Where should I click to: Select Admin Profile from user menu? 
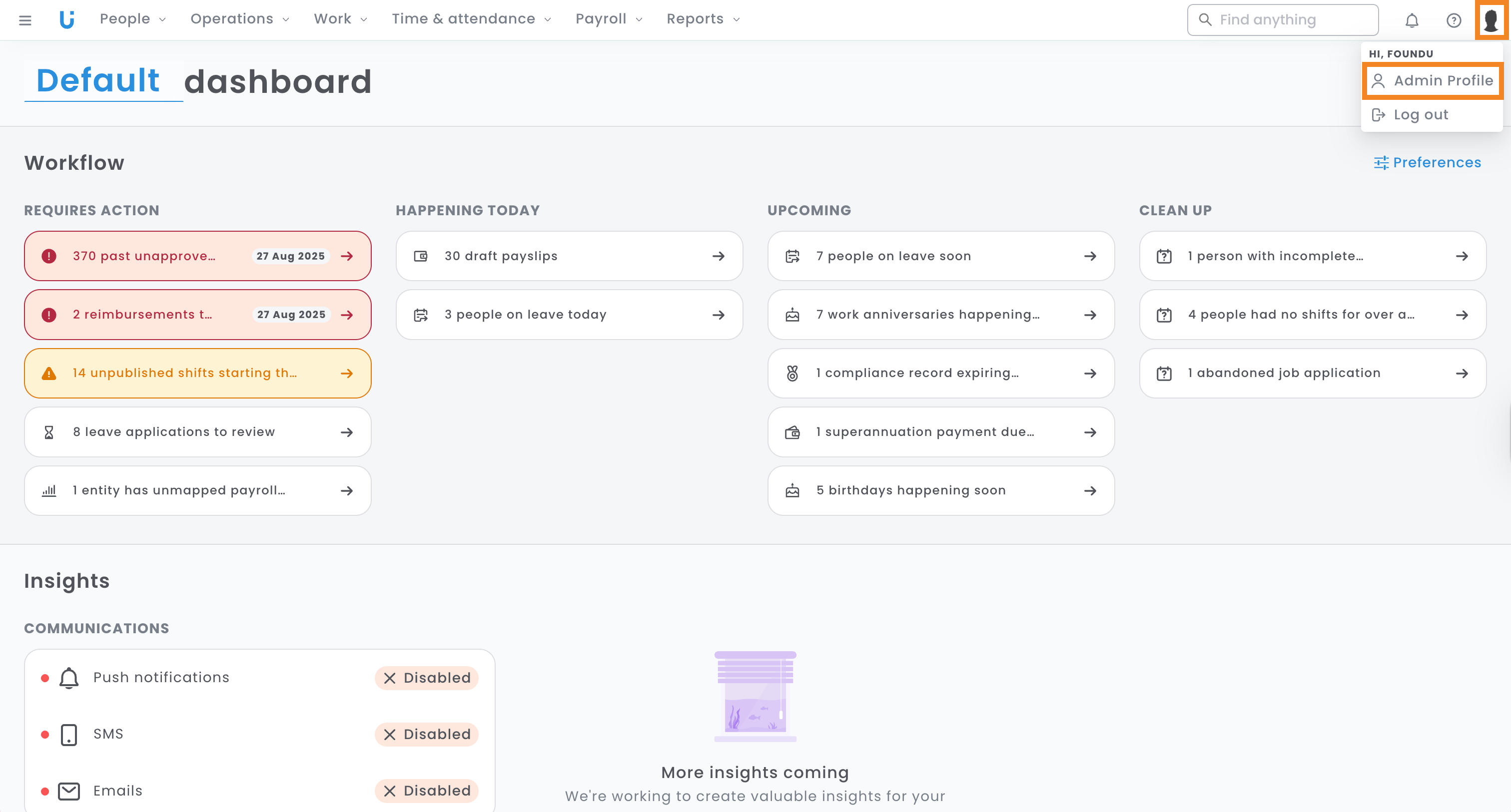[x=1432, y=80]
